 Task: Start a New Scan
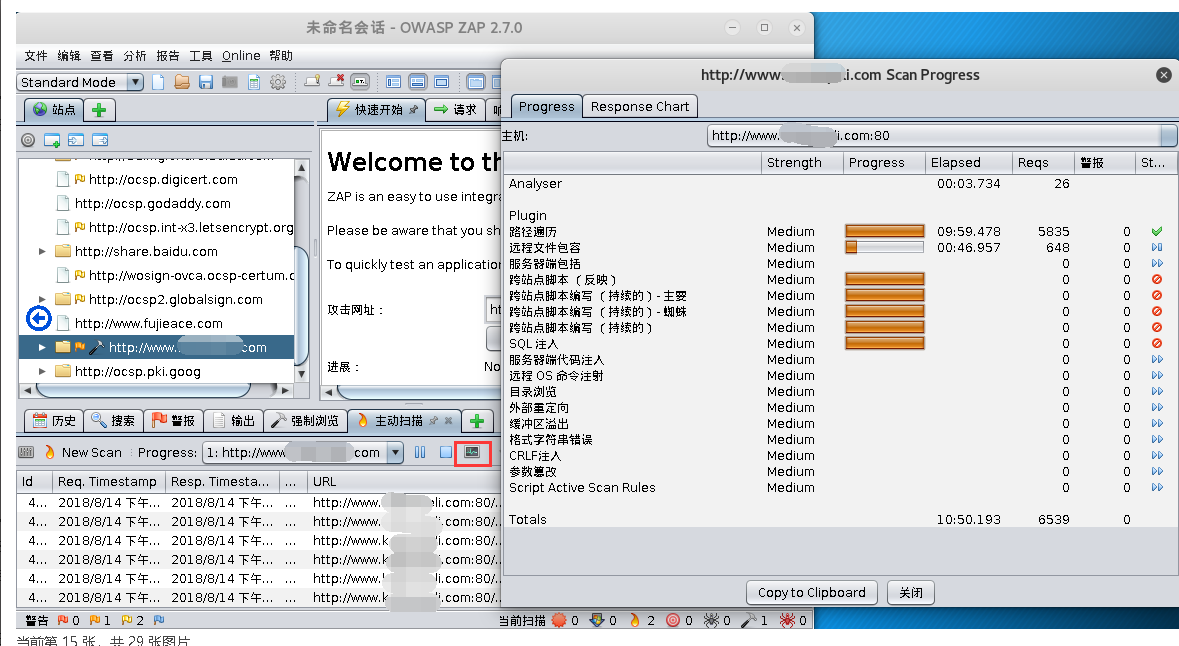(83, 453)
